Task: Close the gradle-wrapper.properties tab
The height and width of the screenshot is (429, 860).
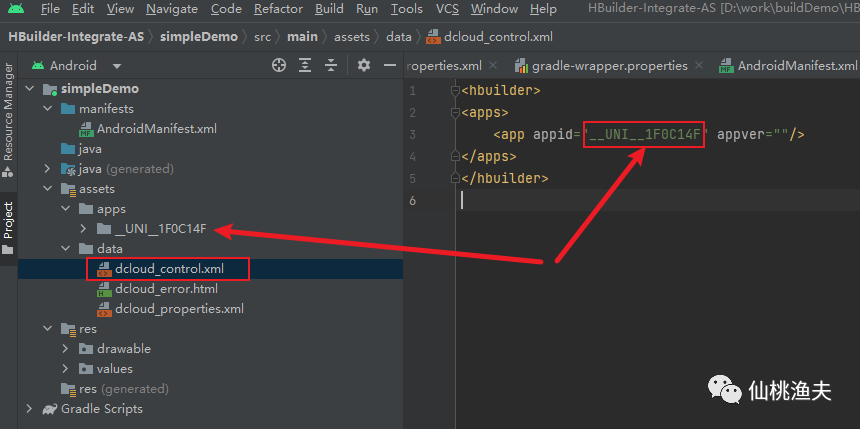Action: coord(699,66)
